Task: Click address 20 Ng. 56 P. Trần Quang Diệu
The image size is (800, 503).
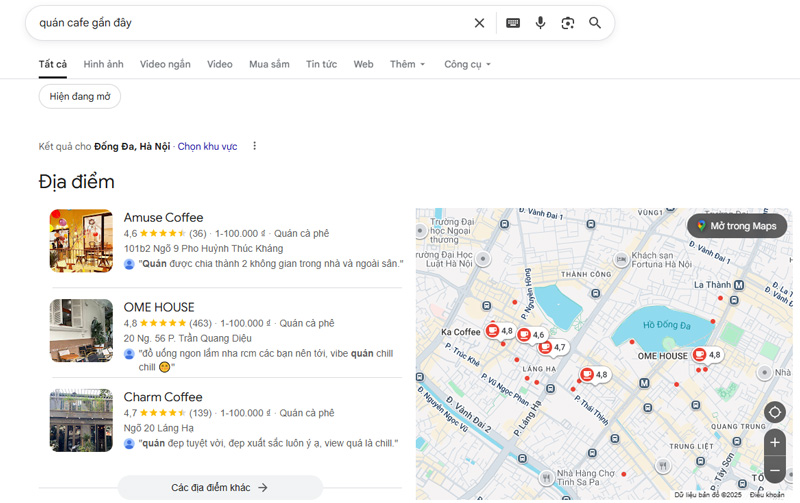Action: [x=187, y=338]
